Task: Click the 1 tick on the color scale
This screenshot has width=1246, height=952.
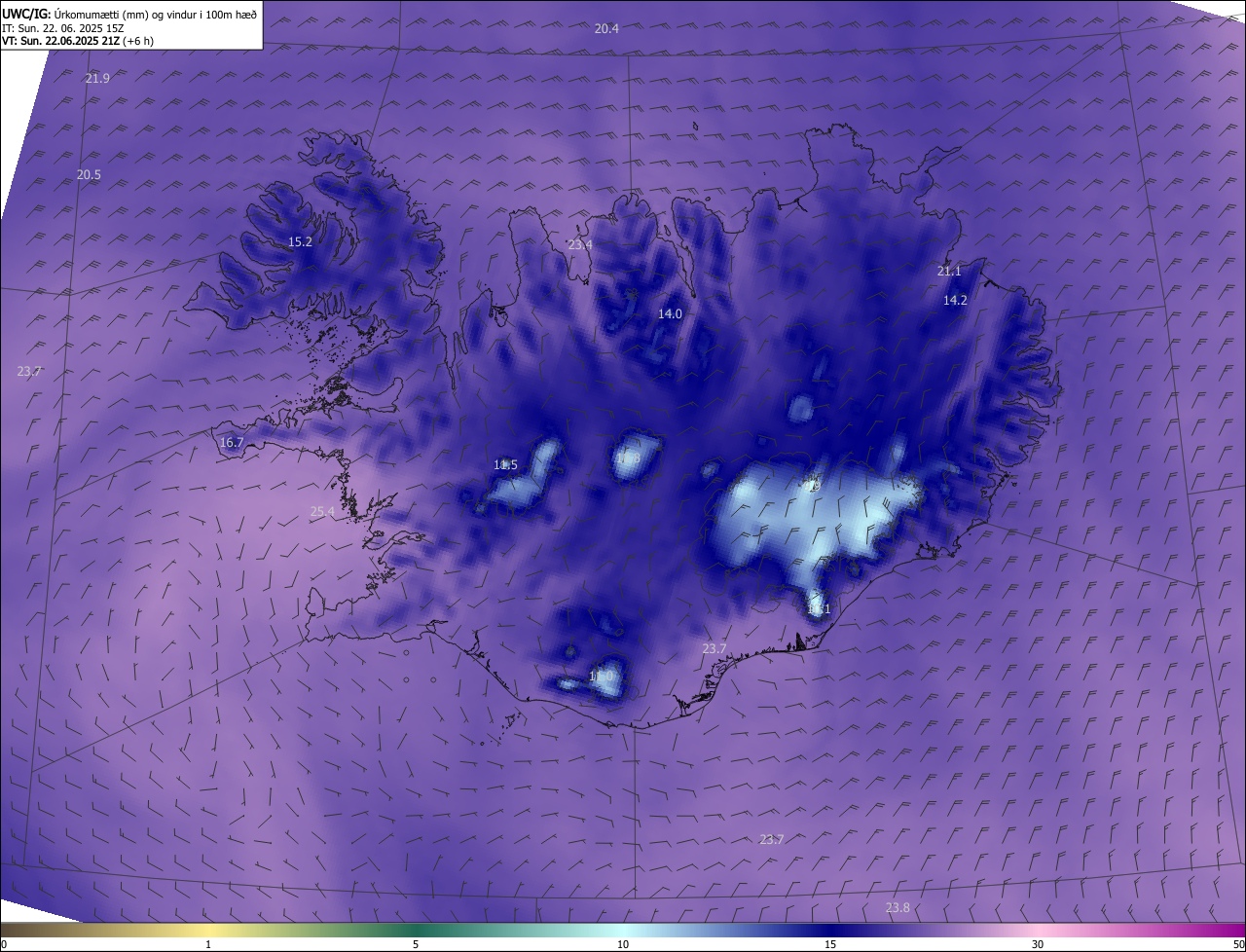Action: pos(208,944)
